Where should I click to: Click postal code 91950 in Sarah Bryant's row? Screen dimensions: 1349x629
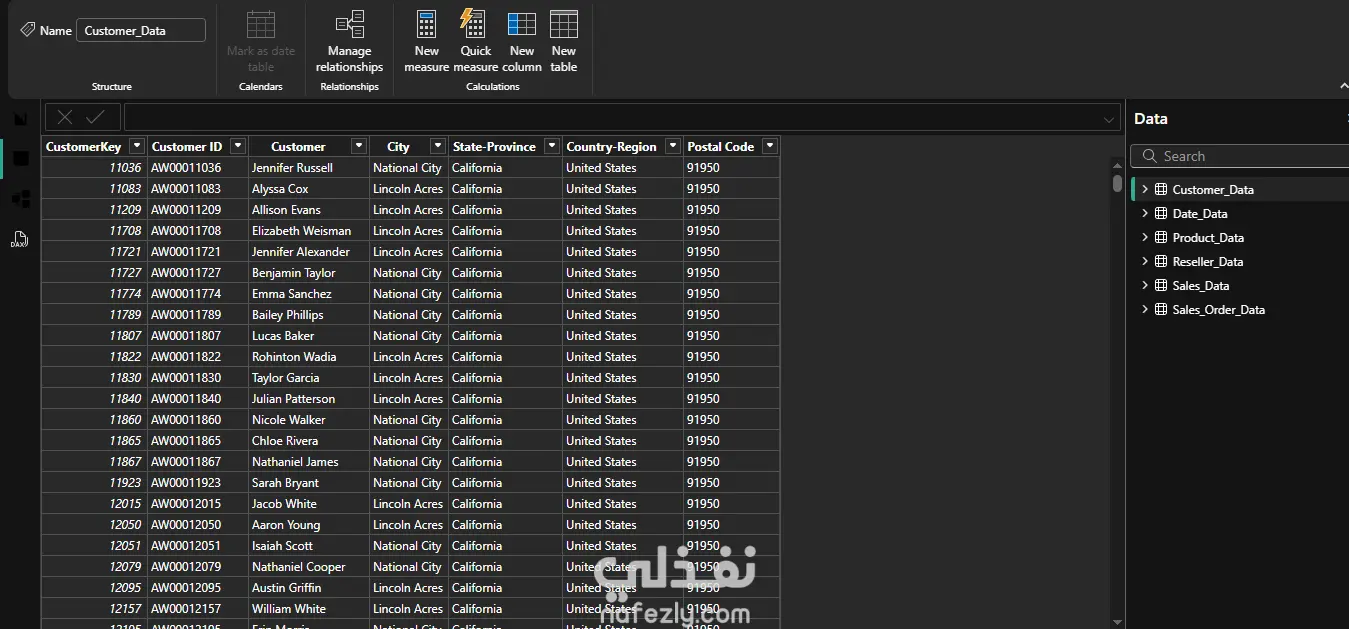click(731, 482)
